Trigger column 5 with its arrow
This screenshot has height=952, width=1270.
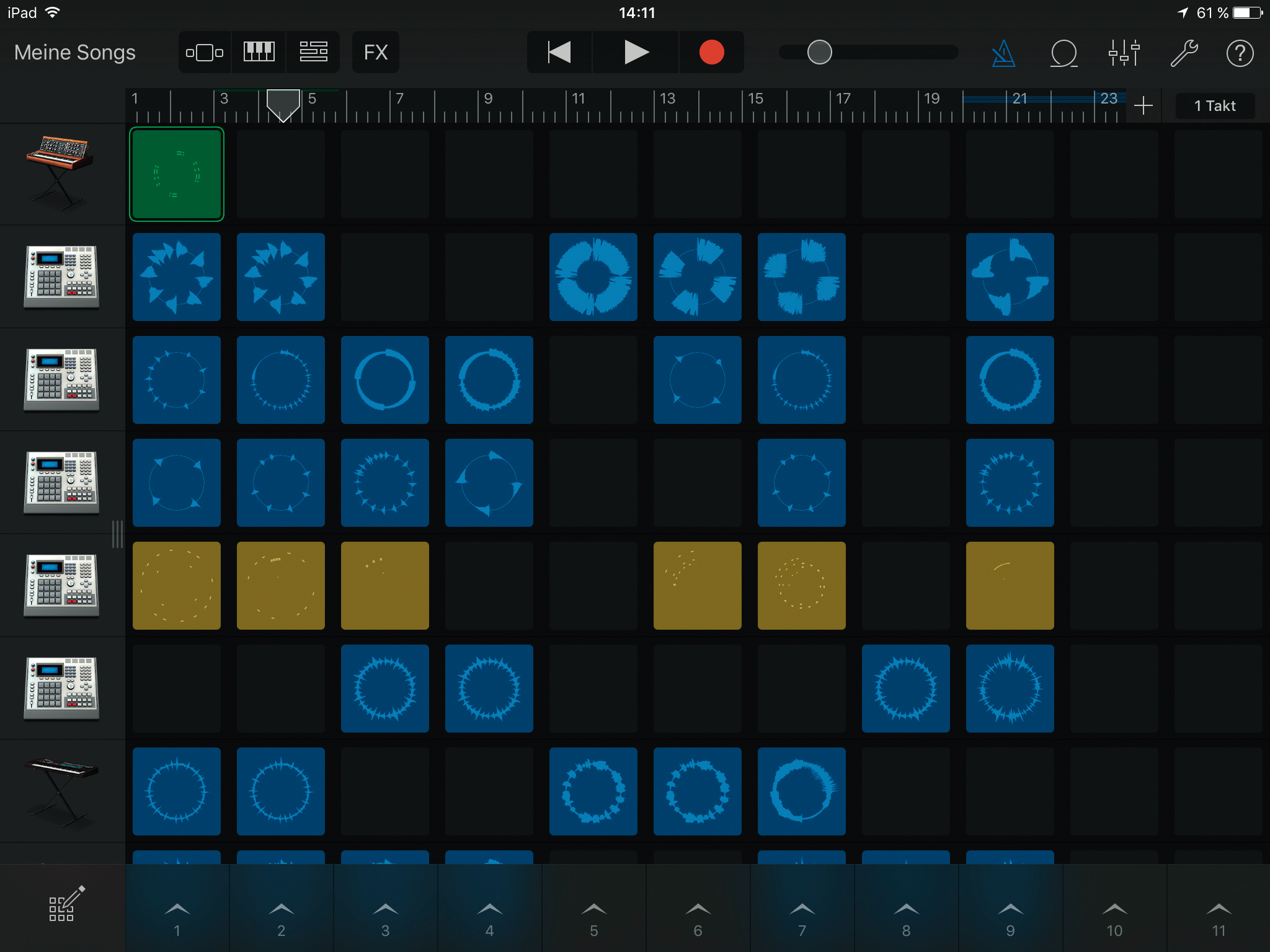pos(593,909)
